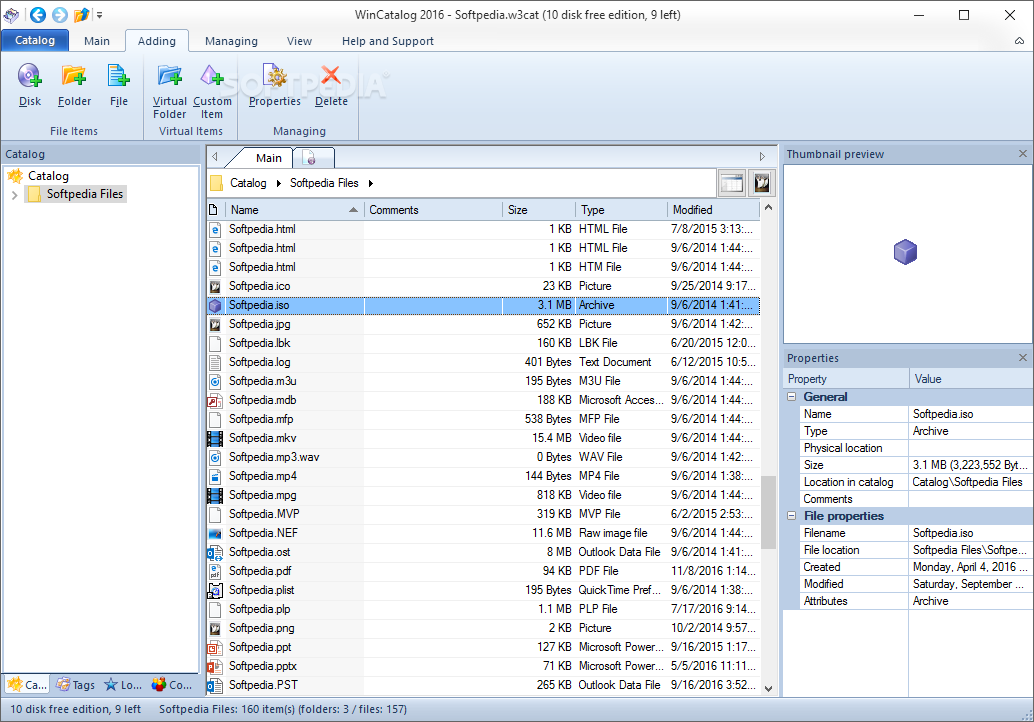The width and height of the screenshot is (1034, 722).
Task: Click the forward arrow in title bar
Action: click(x=60, y=15)
